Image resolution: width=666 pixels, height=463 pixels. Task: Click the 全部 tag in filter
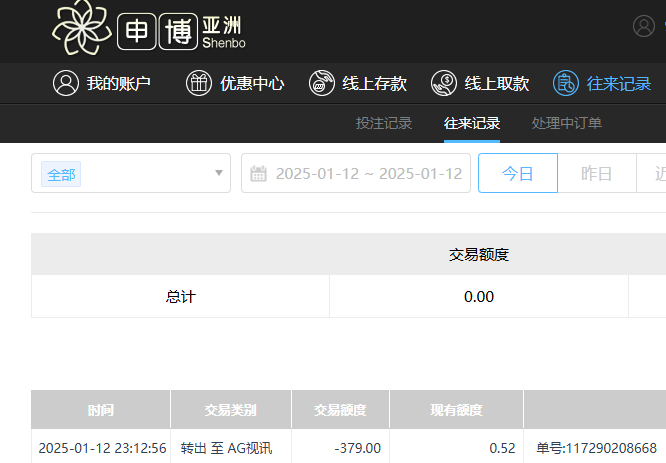(61, 174)
